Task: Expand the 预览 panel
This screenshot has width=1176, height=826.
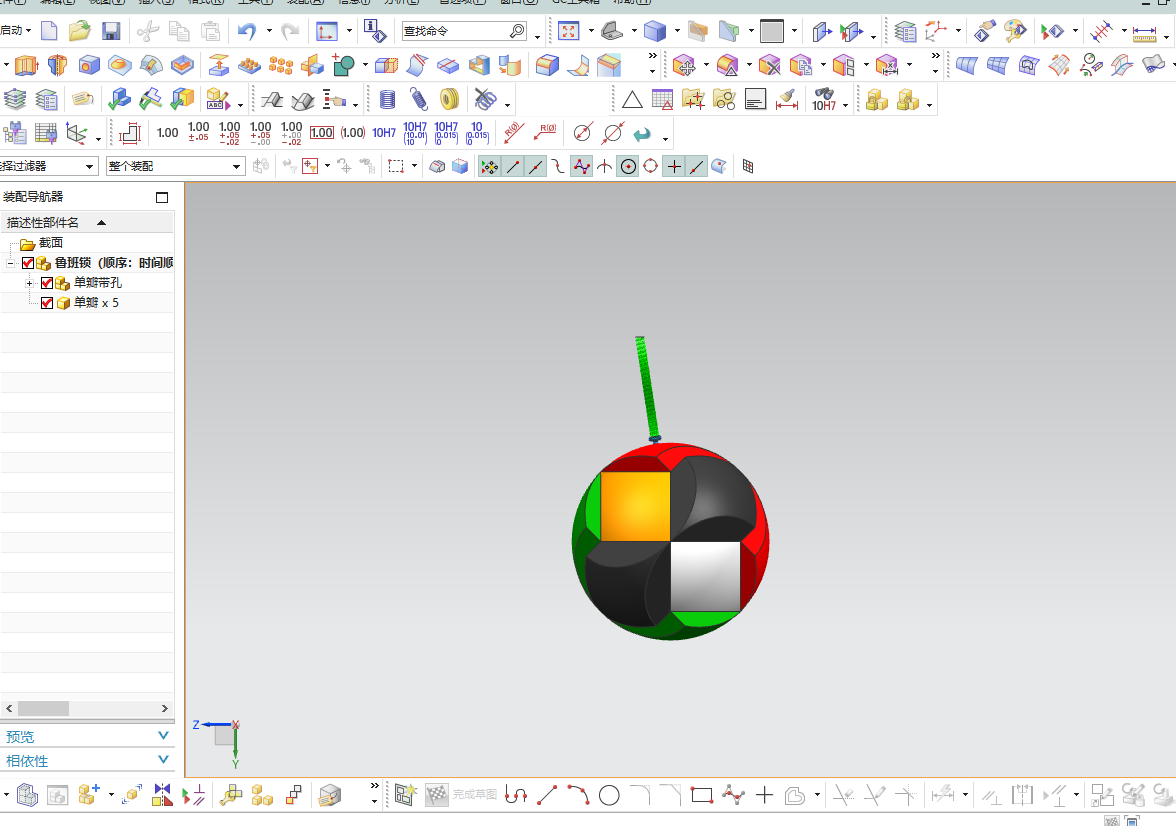Action: (164, 736)
